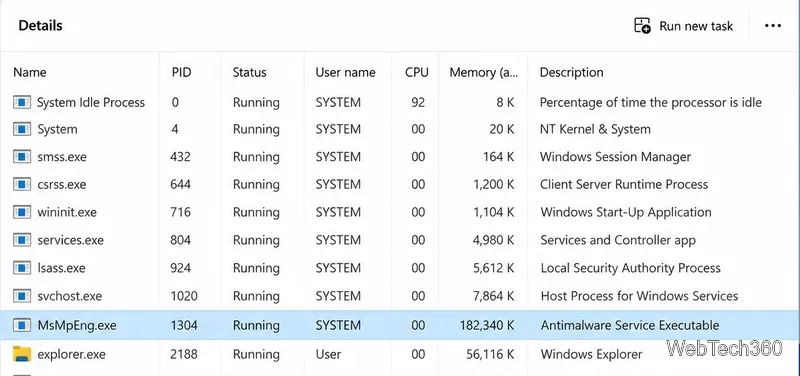Image resolution: width=800 pixels, height=376 pixels.
Task: Click PID value 432
Action: (181, 157)
